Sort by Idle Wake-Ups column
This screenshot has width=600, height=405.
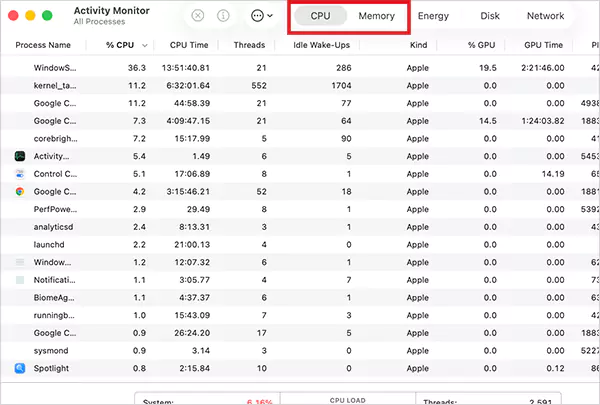321,45
